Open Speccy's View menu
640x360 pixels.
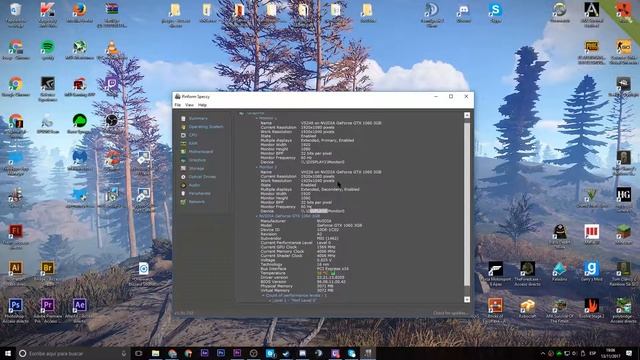coord(189,105)
